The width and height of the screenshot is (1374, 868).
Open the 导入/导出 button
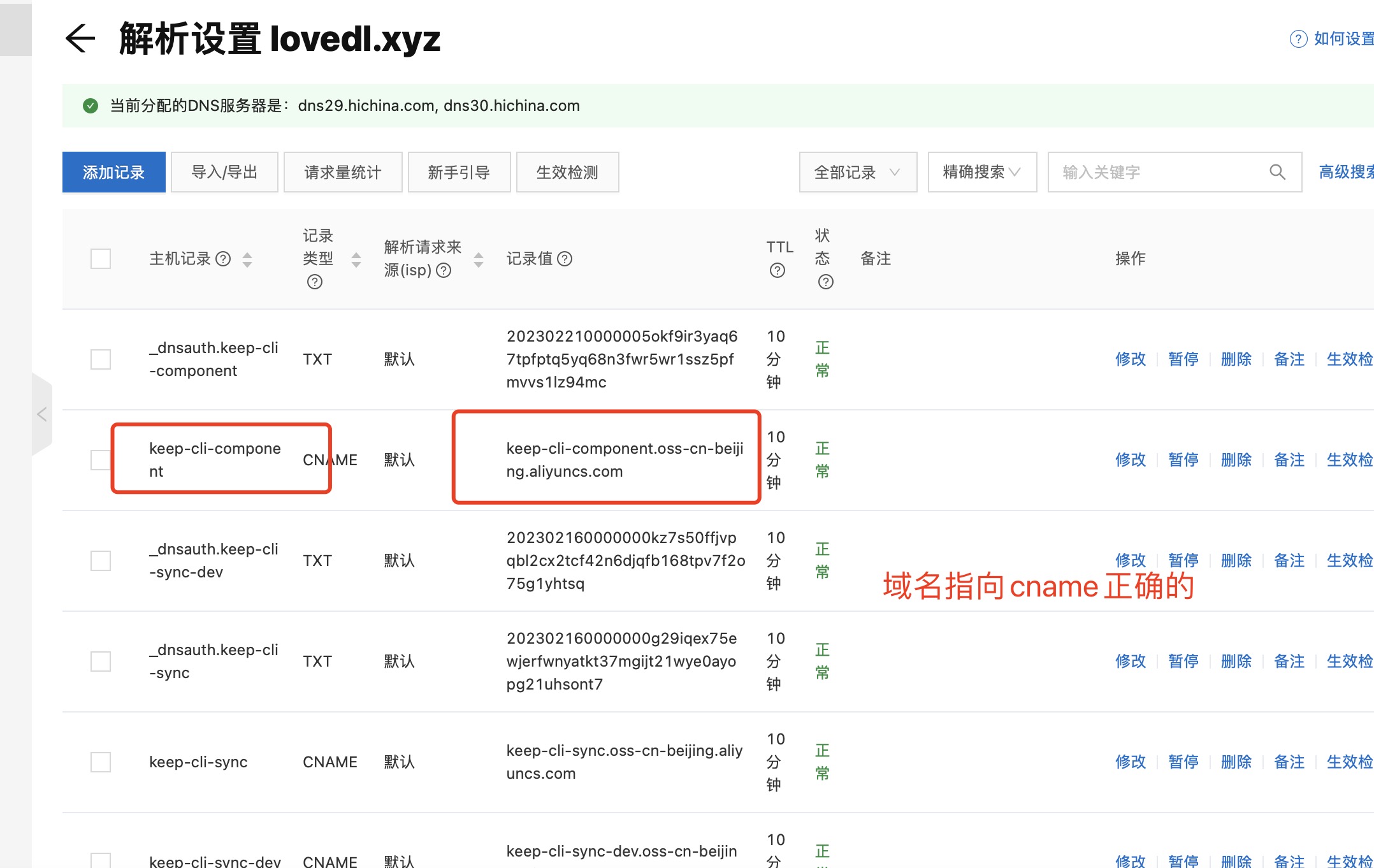[x=224, y=172]
